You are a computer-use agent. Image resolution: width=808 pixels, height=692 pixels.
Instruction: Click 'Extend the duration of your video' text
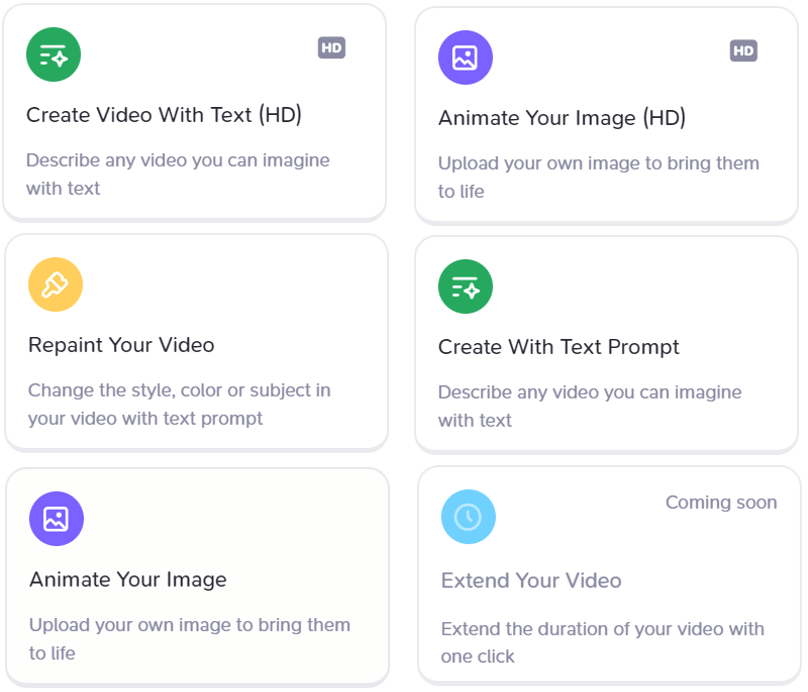point(602,643)
